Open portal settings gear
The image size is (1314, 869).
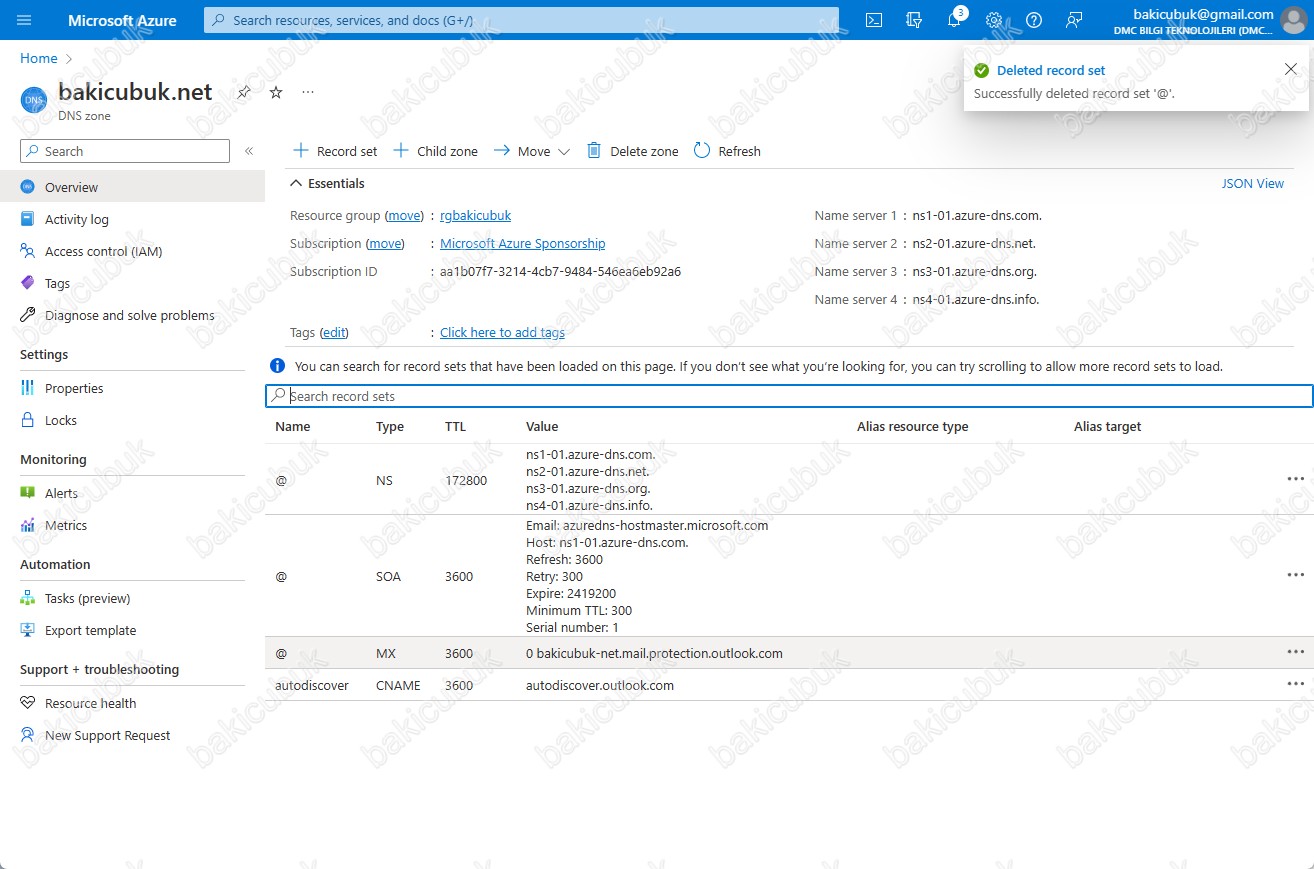tap(994, 20)
